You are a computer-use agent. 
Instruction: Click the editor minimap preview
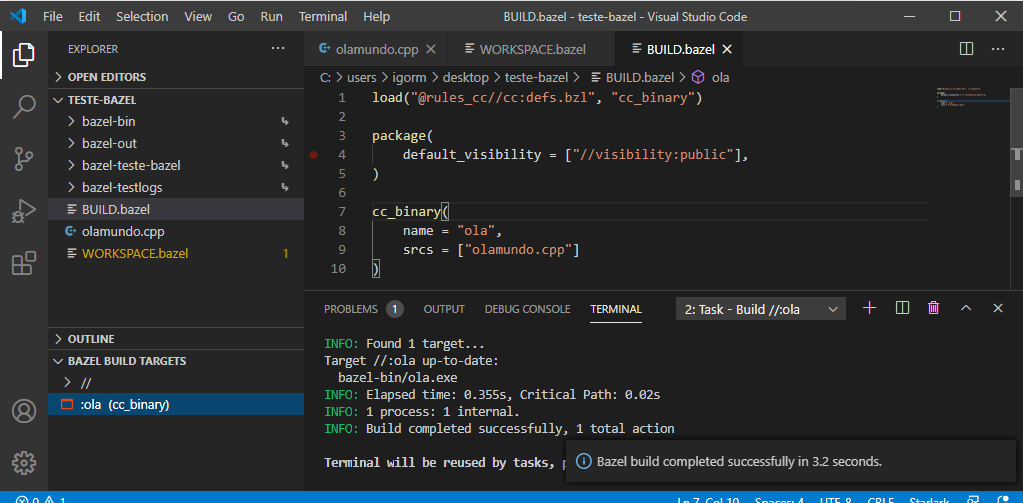click(x=972, y=98)
